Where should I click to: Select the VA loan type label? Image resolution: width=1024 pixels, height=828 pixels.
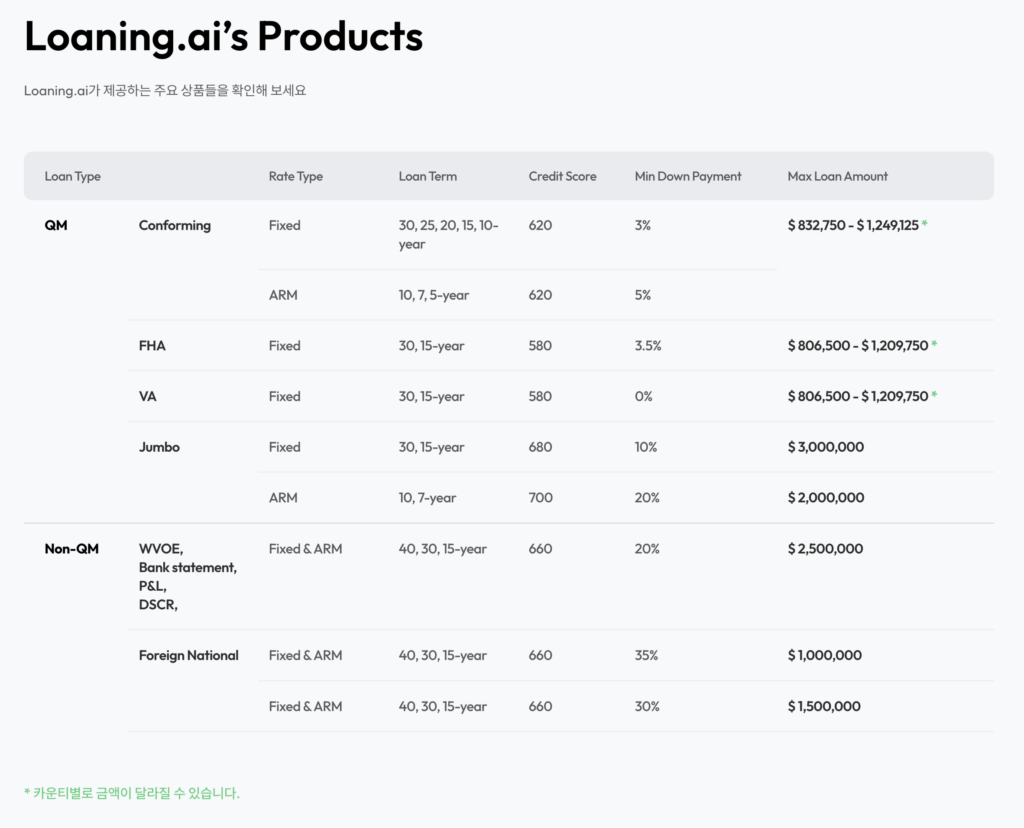click(147, 397)
